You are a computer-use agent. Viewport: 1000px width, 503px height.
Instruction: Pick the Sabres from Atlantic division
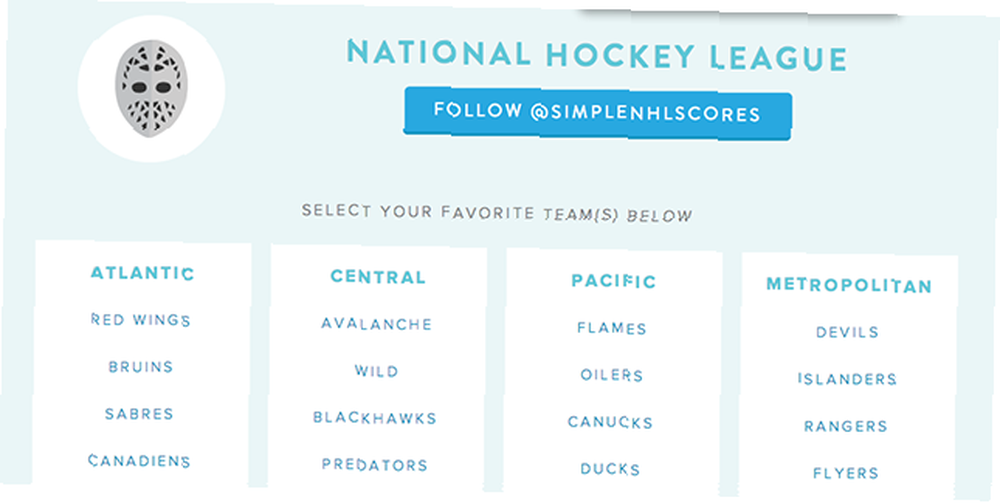click(140, 414)
